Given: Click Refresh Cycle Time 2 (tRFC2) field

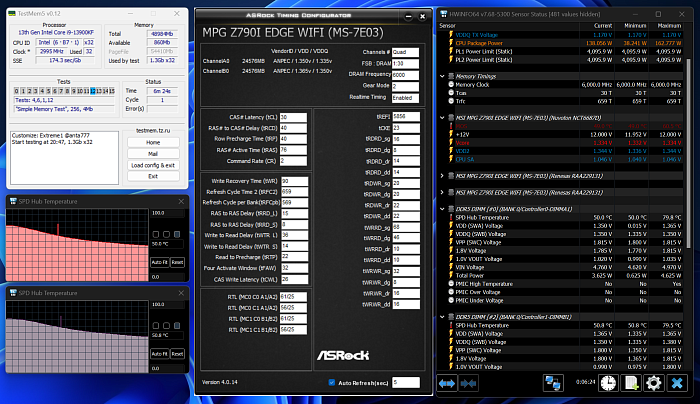Looking at the screenshot, I should point(293,192).
